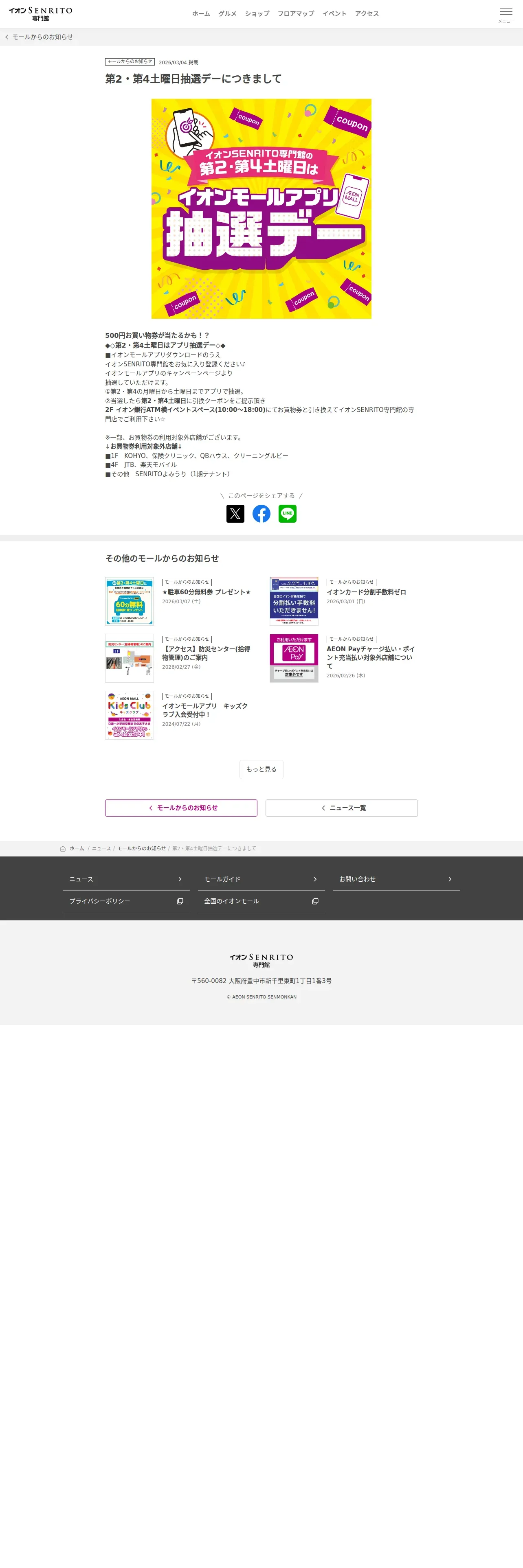Open the ショップ navigation item
This screenshot has height=1568, width=523.
coord(257,14)
